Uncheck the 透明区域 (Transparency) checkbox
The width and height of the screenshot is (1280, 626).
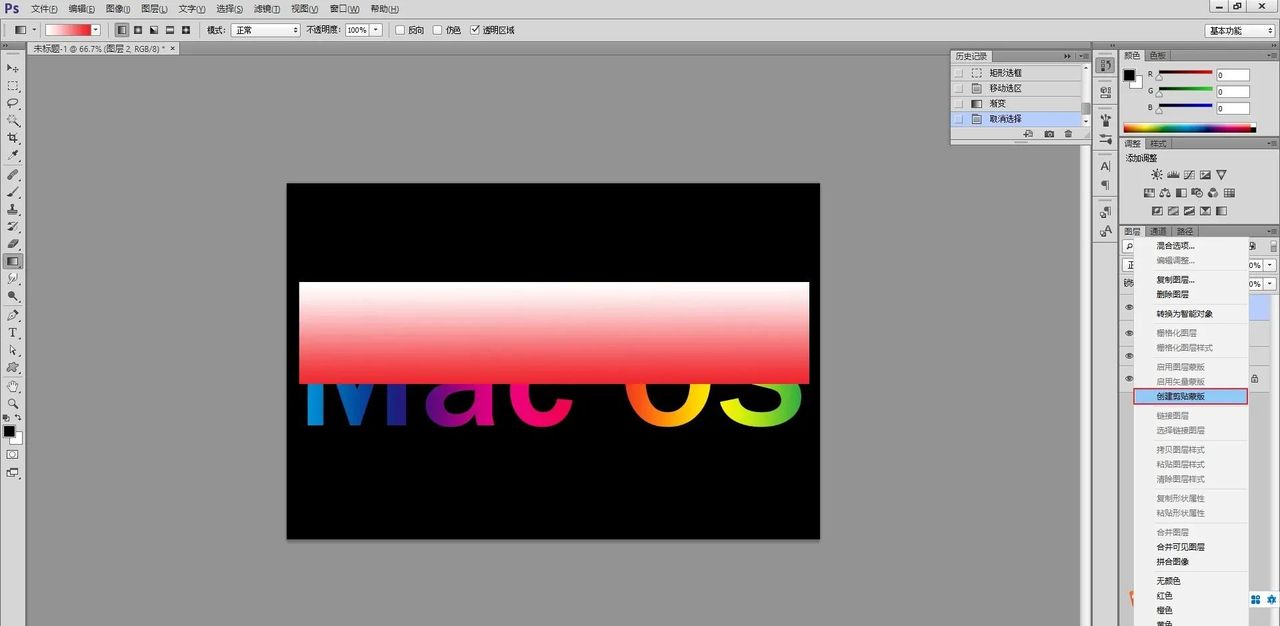(475, 30)
